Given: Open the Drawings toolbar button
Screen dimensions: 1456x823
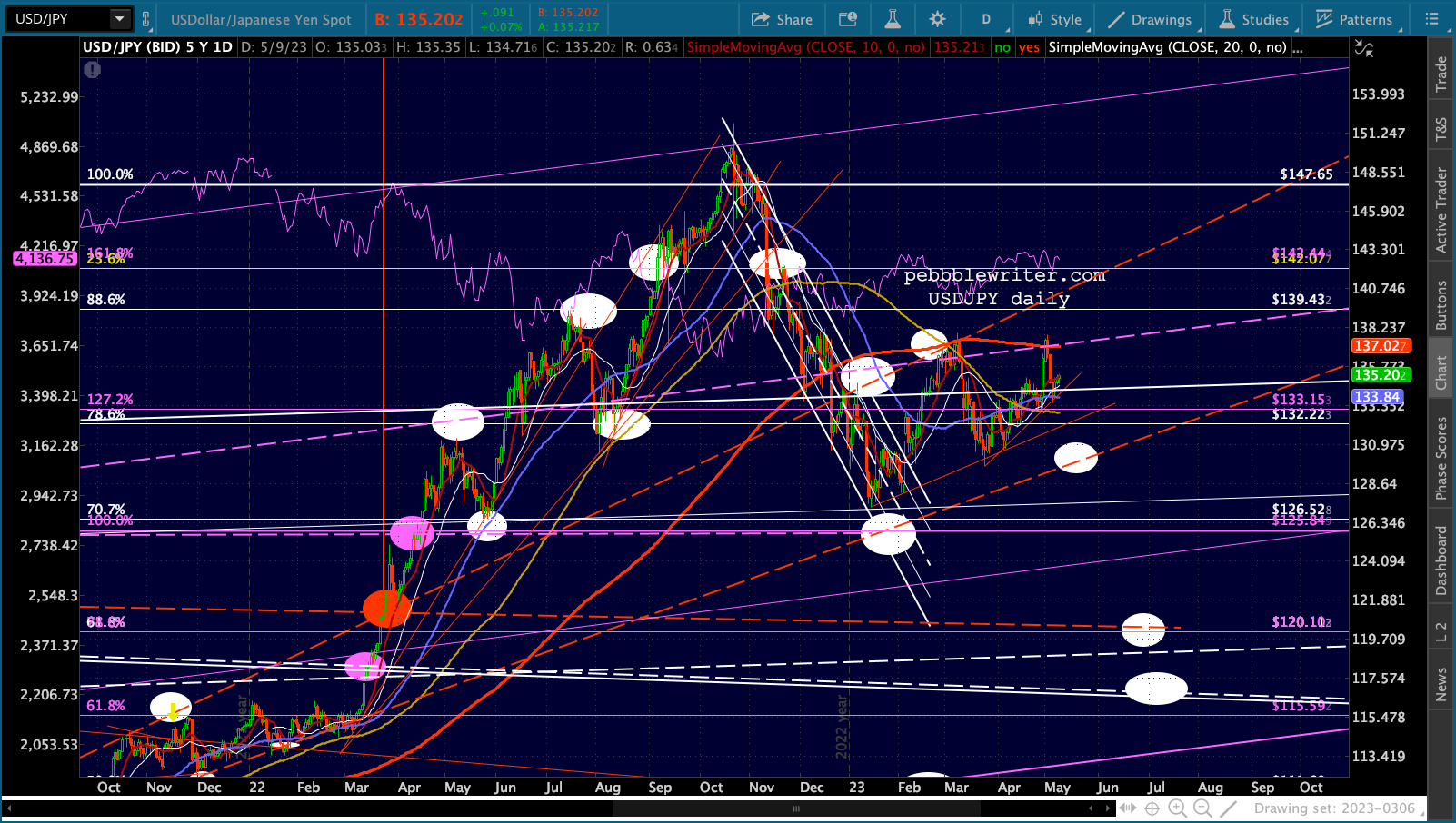Looking at the screenshot, I should click(x=1150, y=19).
